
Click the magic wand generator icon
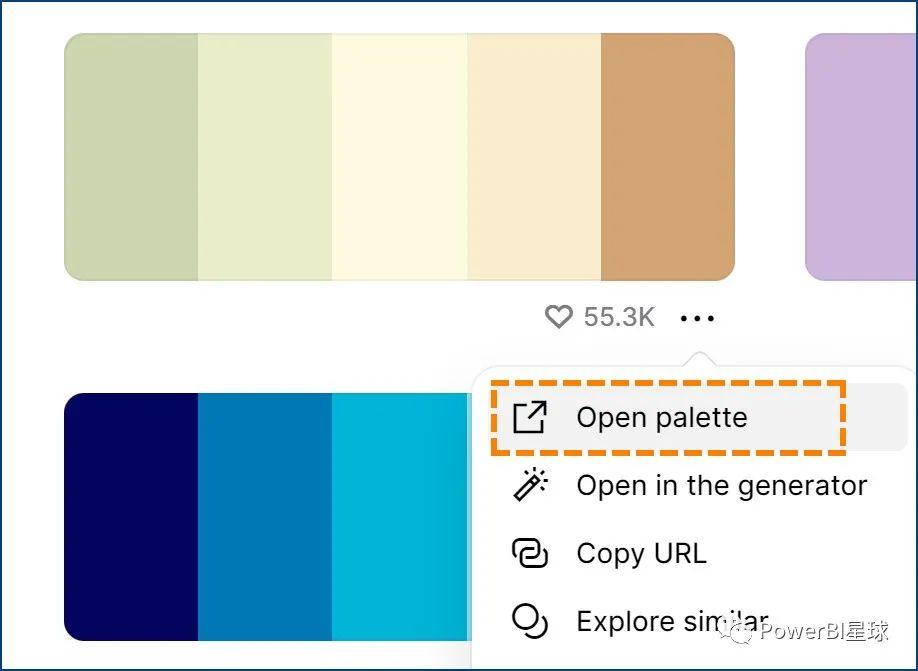coord(529,485)
